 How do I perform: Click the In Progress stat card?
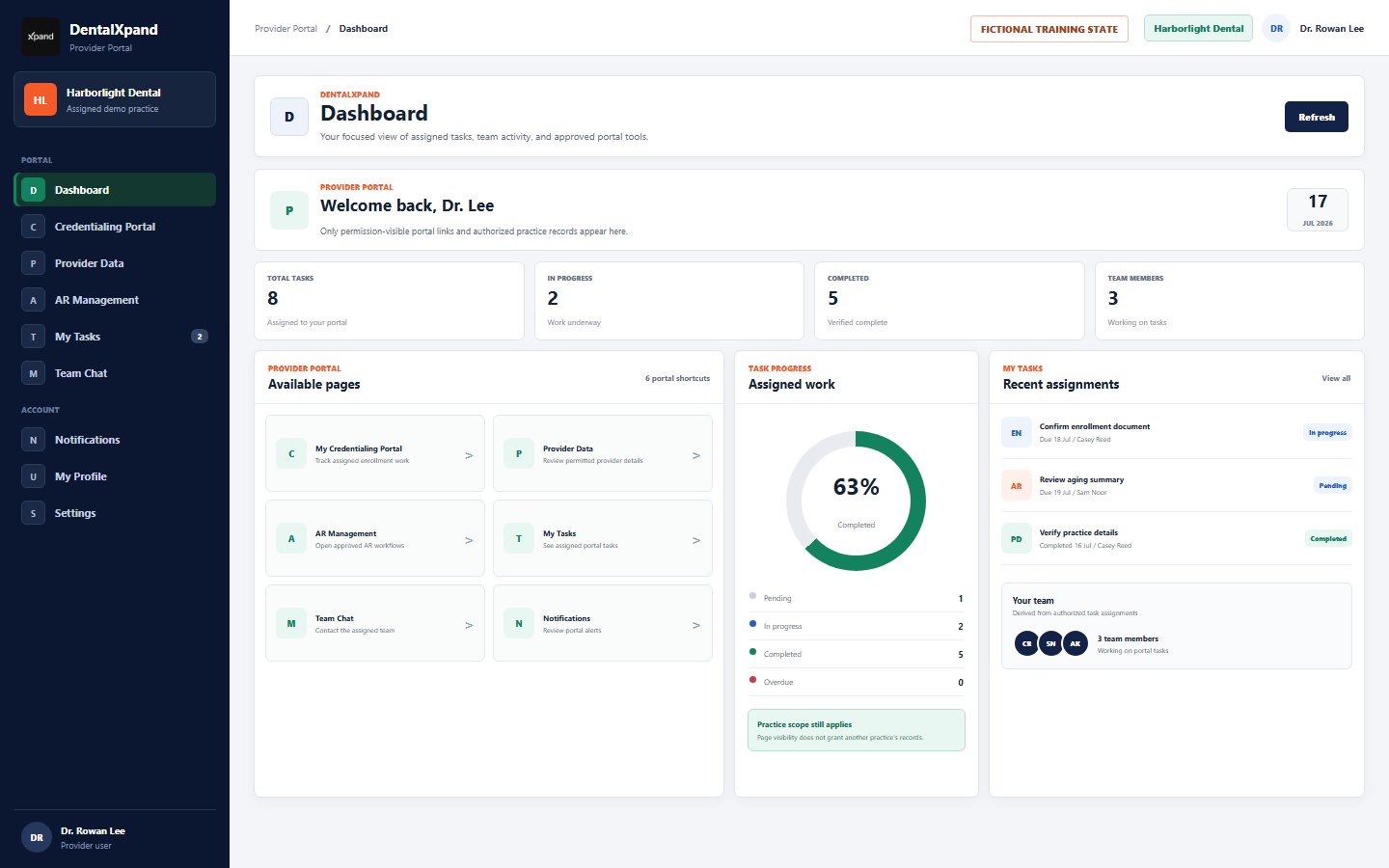click(669, 301)
